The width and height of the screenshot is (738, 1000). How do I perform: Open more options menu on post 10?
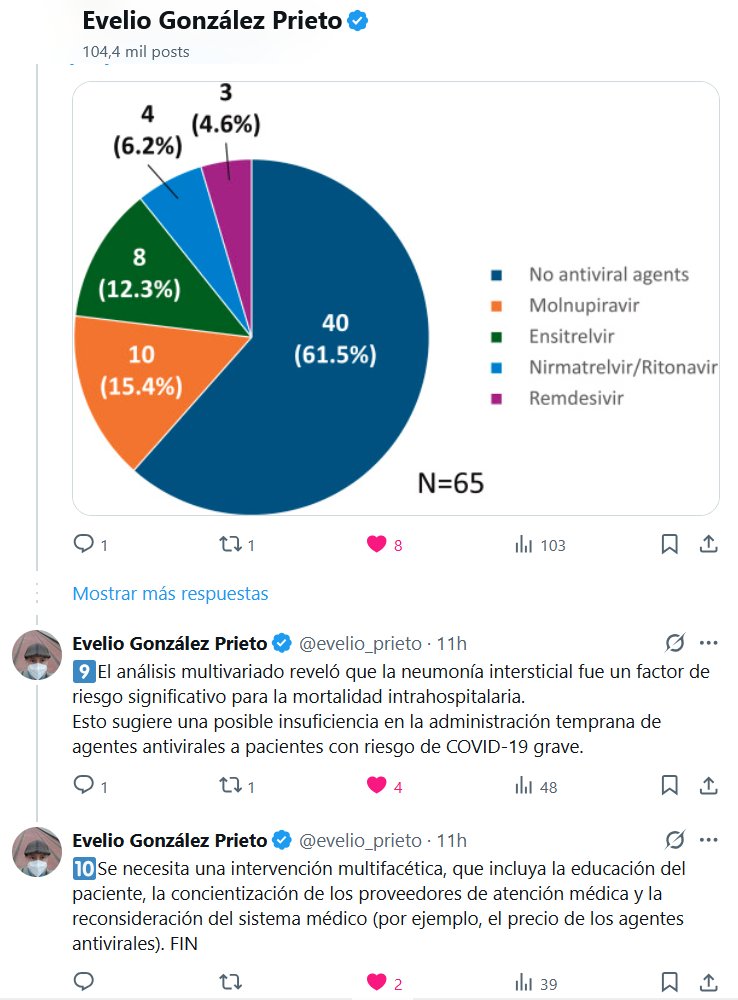(709, 840)
